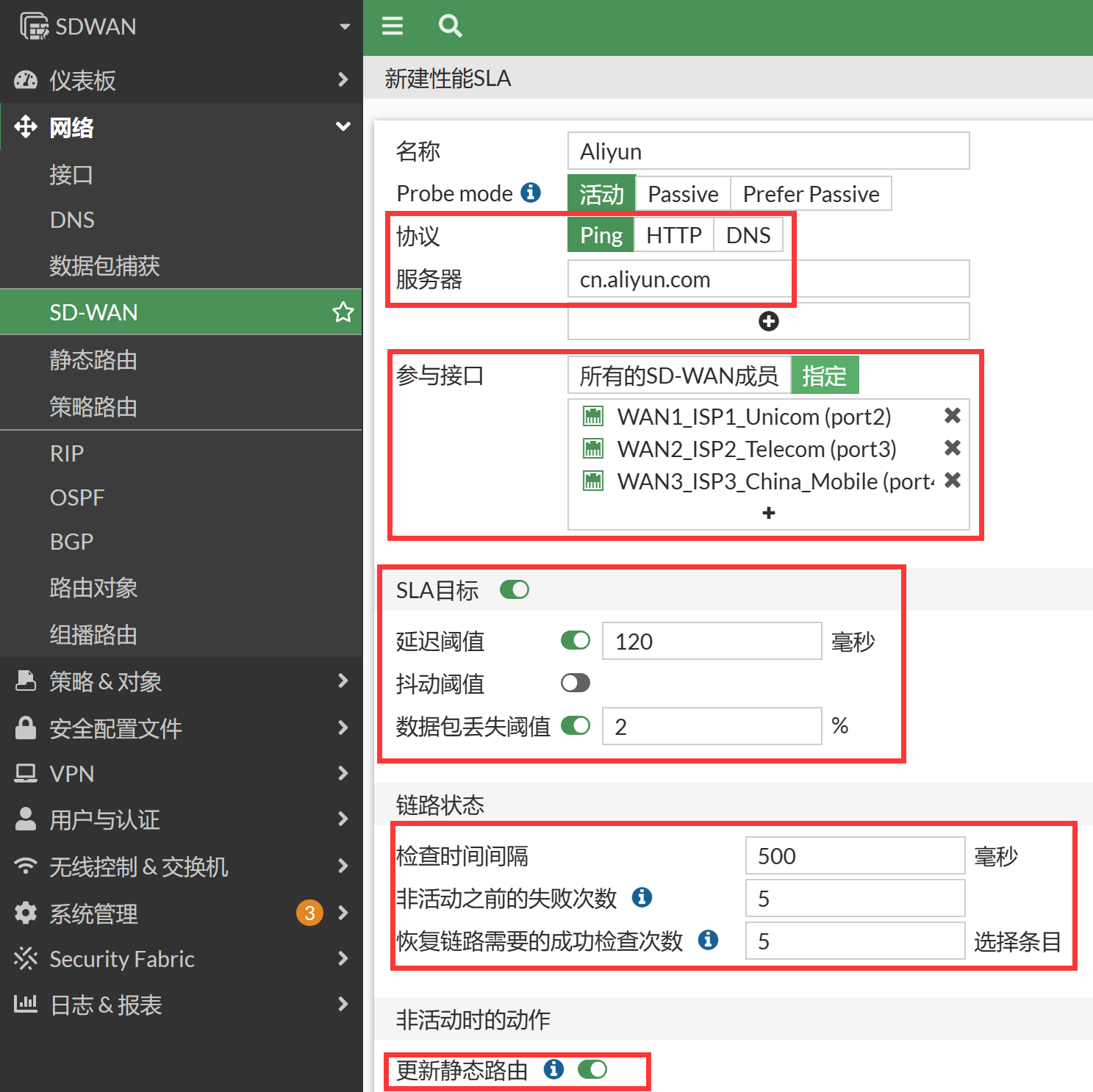Click info icon beside 更新静态路由
The image size is (1093, 1092).
tap(553, 1069)
